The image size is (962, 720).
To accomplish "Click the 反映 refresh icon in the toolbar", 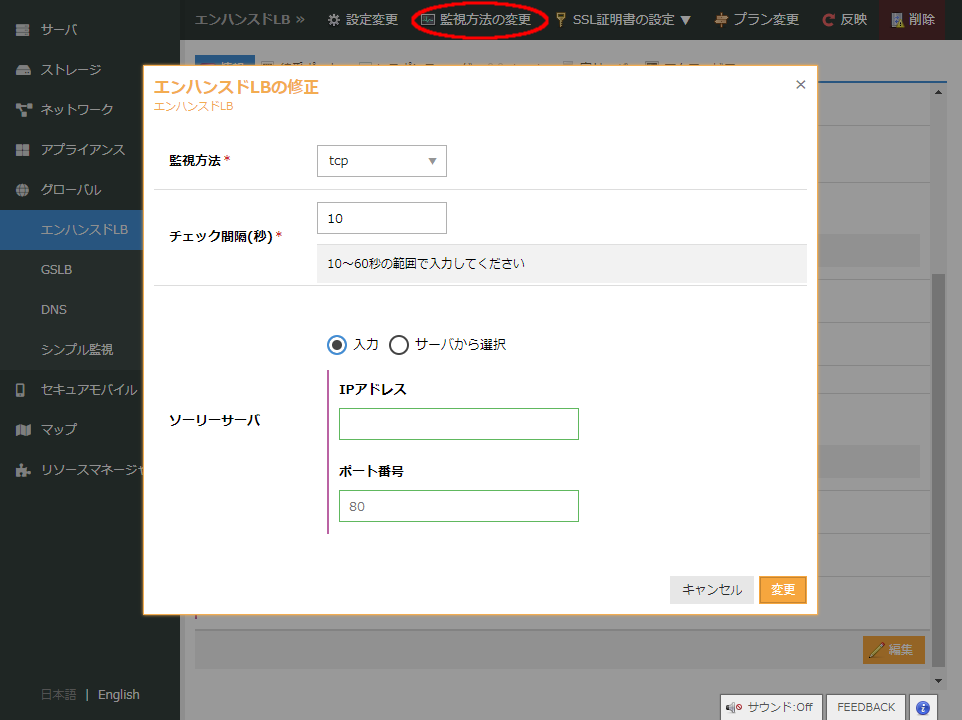I will [828, 19].
